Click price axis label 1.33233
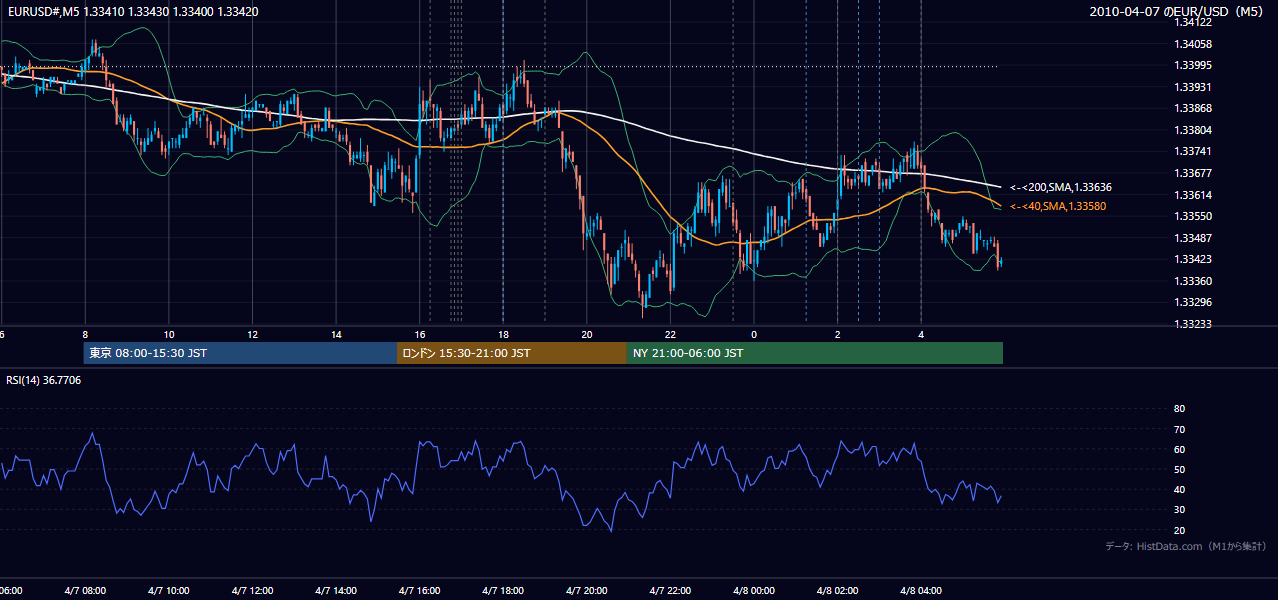This screenshot has width=1278, height=600. (x=1193, y=324)
